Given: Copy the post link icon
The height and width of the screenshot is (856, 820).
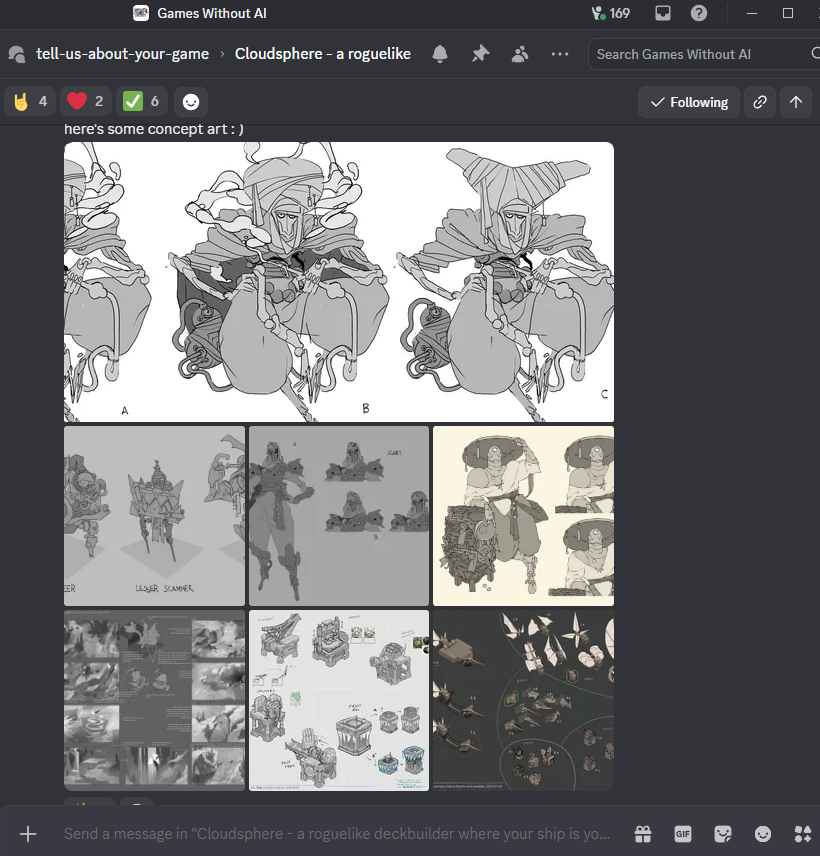Looking at the screenshot, I should click(x=760, y=102).
